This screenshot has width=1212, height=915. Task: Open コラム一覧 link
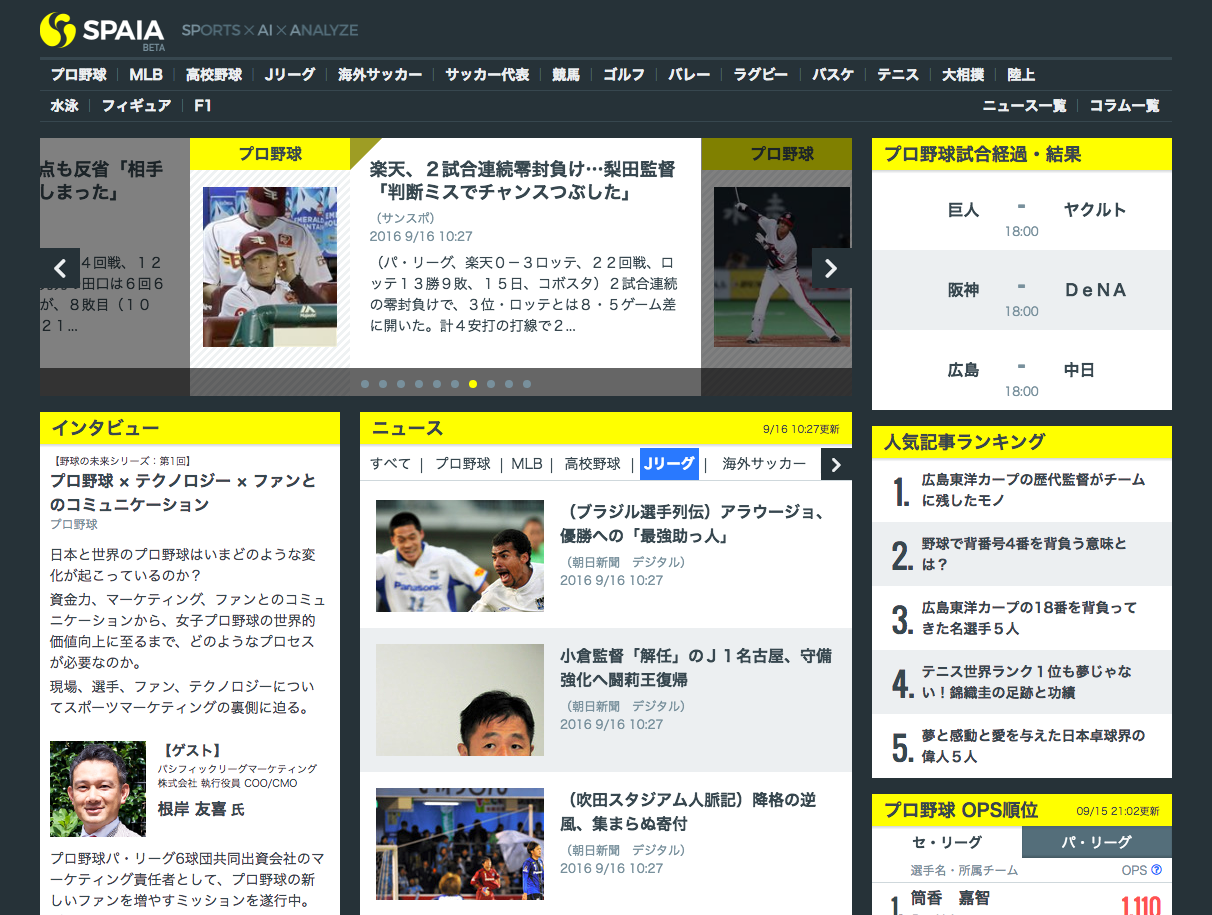click(1124, 105)
